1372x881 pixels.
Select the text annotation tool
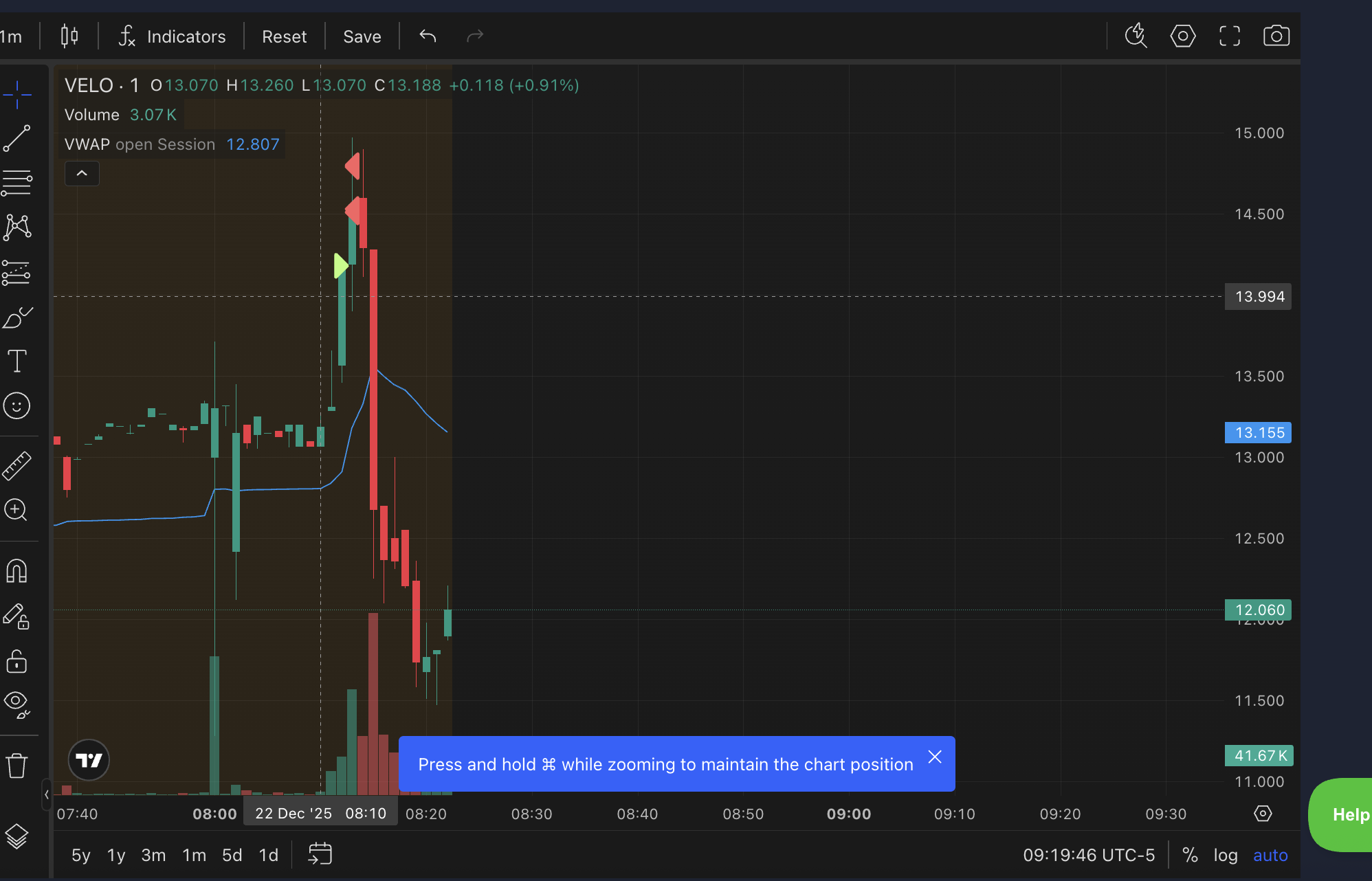click(17, 361)
